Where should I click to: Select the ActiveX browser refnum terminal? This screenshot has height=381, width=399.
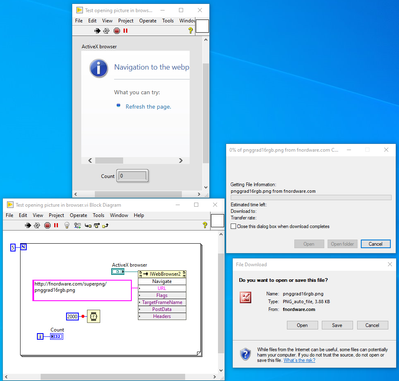point(117,272)
